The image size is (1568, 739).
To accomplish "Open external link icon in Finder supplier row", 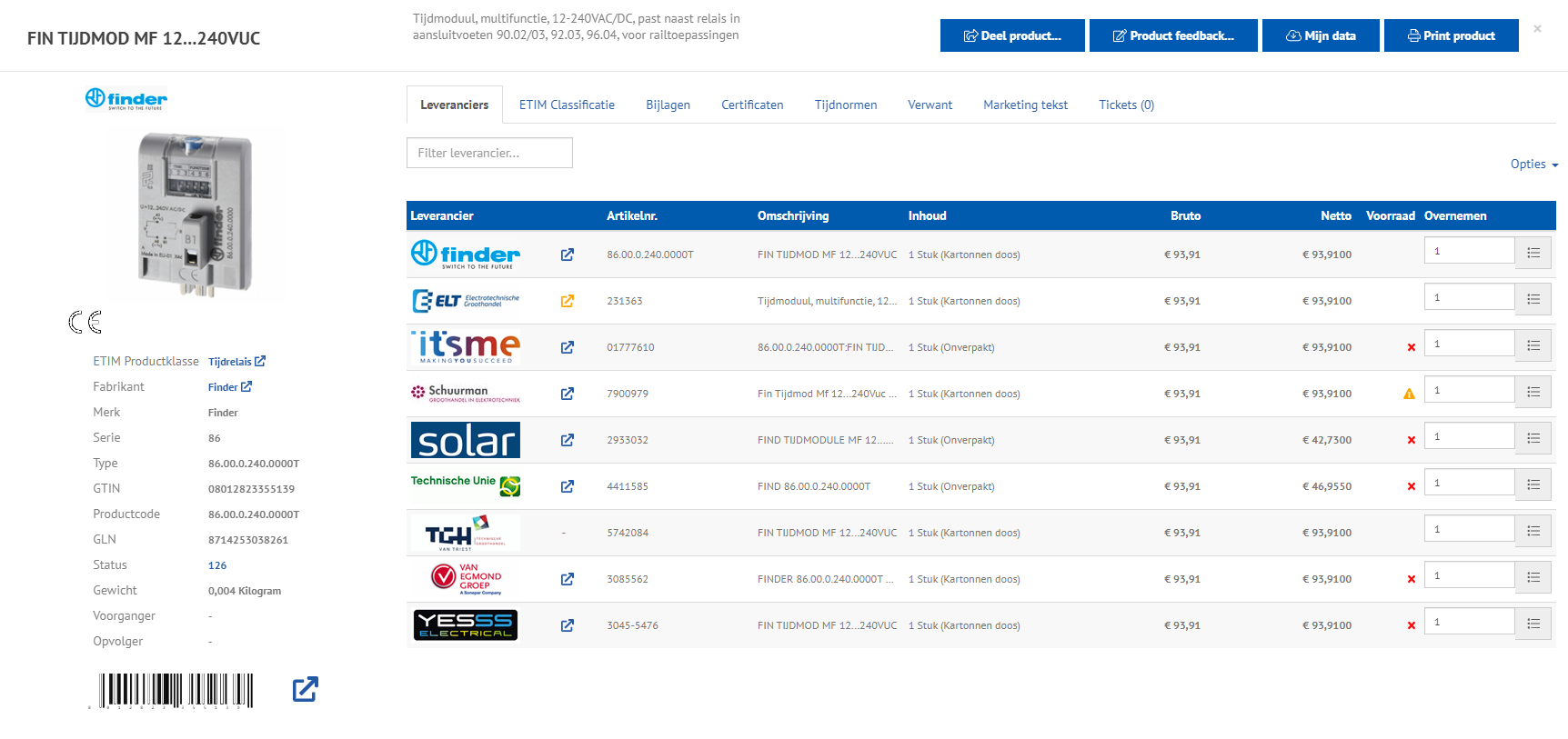I will click(567, 255).
